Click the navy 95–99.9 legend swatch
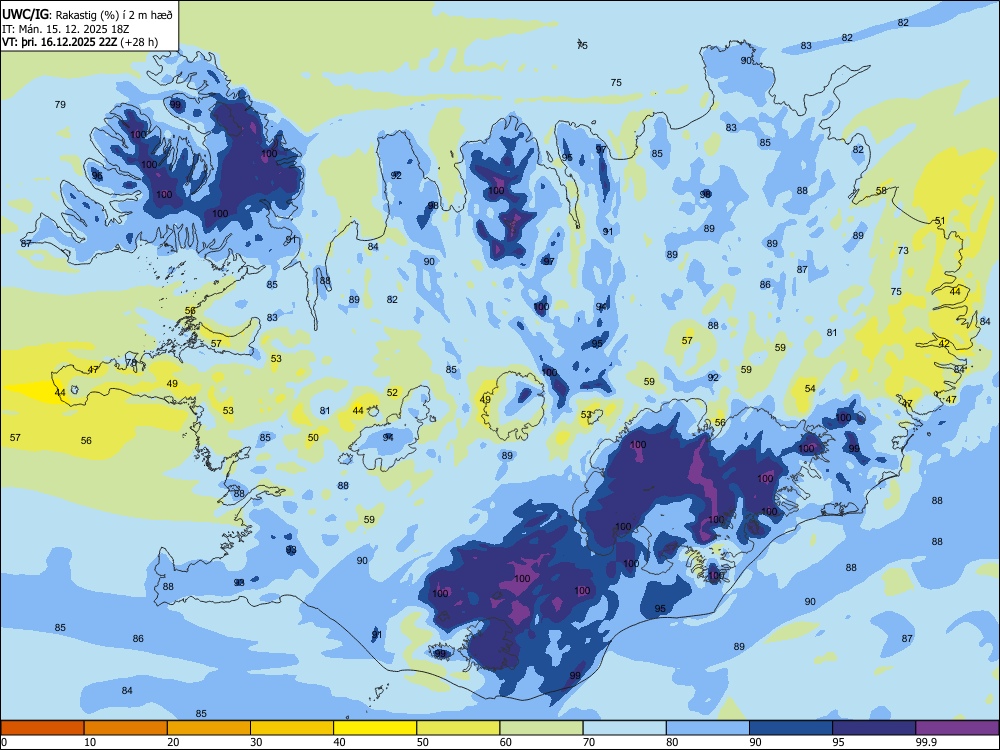 click(x=874, y=728)
